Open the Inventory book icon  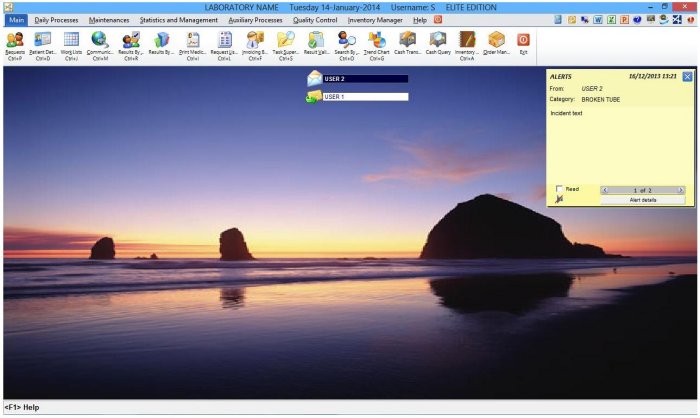[x=467, y=42]
